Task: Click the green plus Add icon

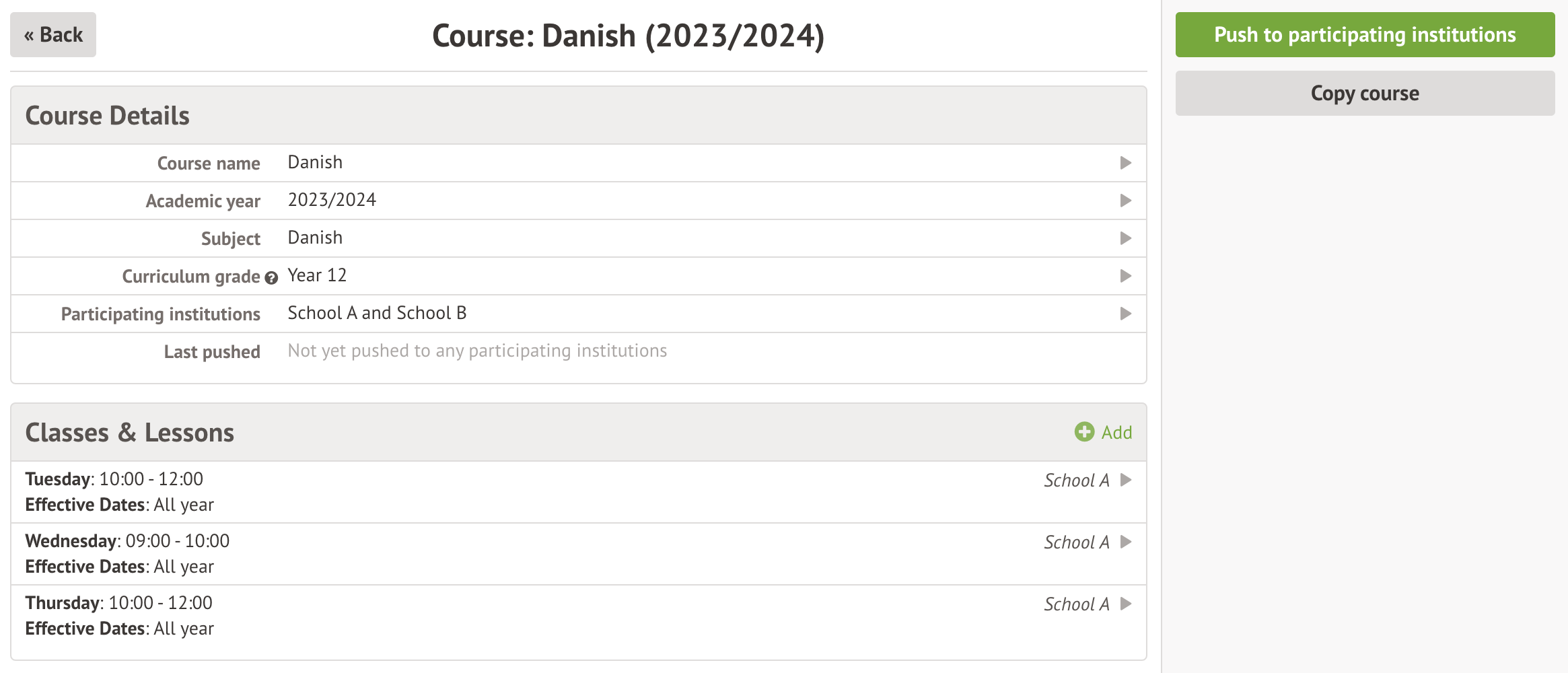Action: coord(1084,432)
